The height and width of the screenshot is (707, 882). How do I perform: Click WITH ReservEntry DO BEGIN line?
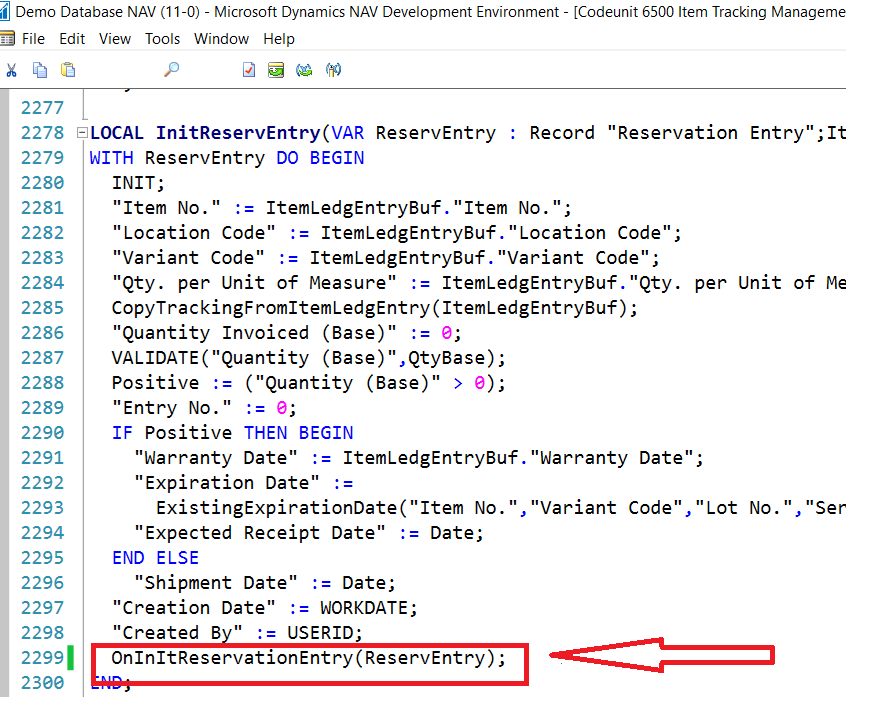227,158
